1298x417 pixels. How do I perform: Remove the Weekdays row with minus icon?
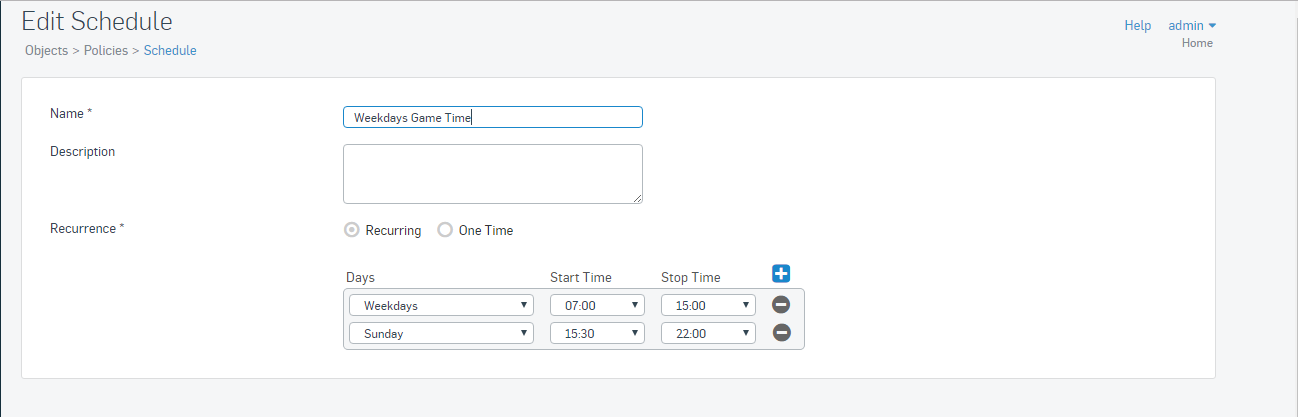(x=781, y=305)
